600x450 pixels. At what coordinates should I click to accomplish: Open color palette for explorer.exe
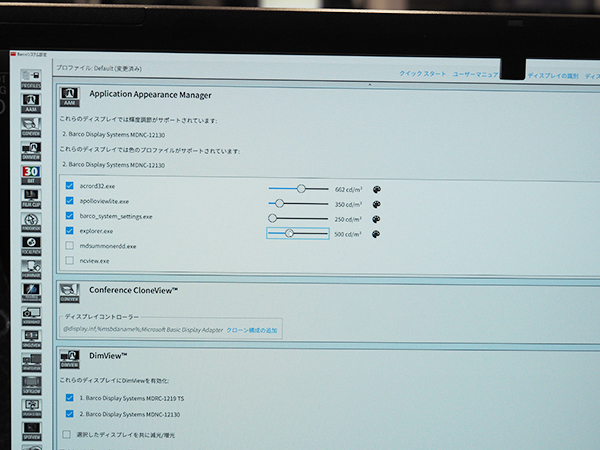pyautogui.click(x=377, y=234)
